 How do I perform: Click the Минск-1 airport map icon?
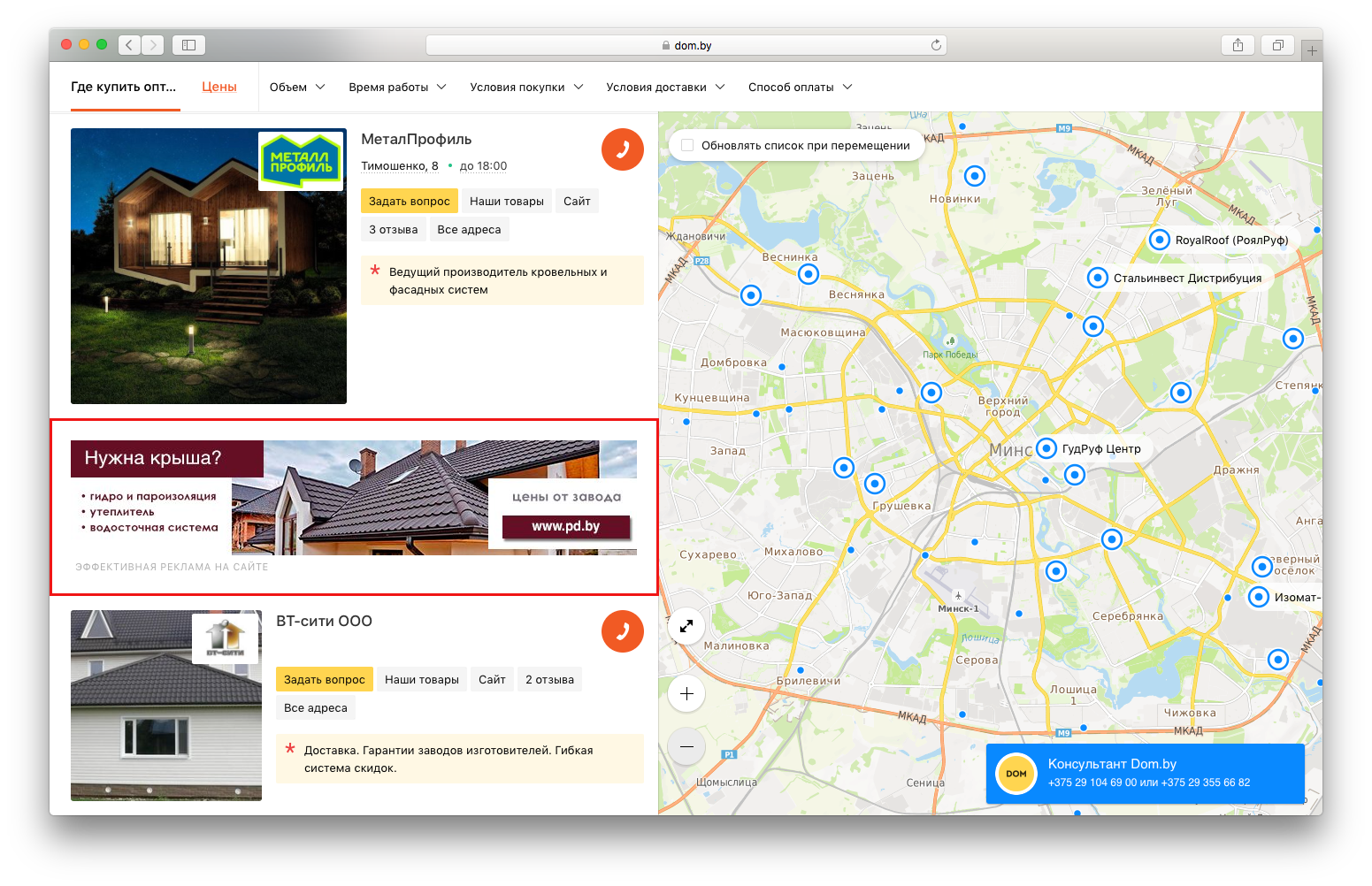pos(958,596)
